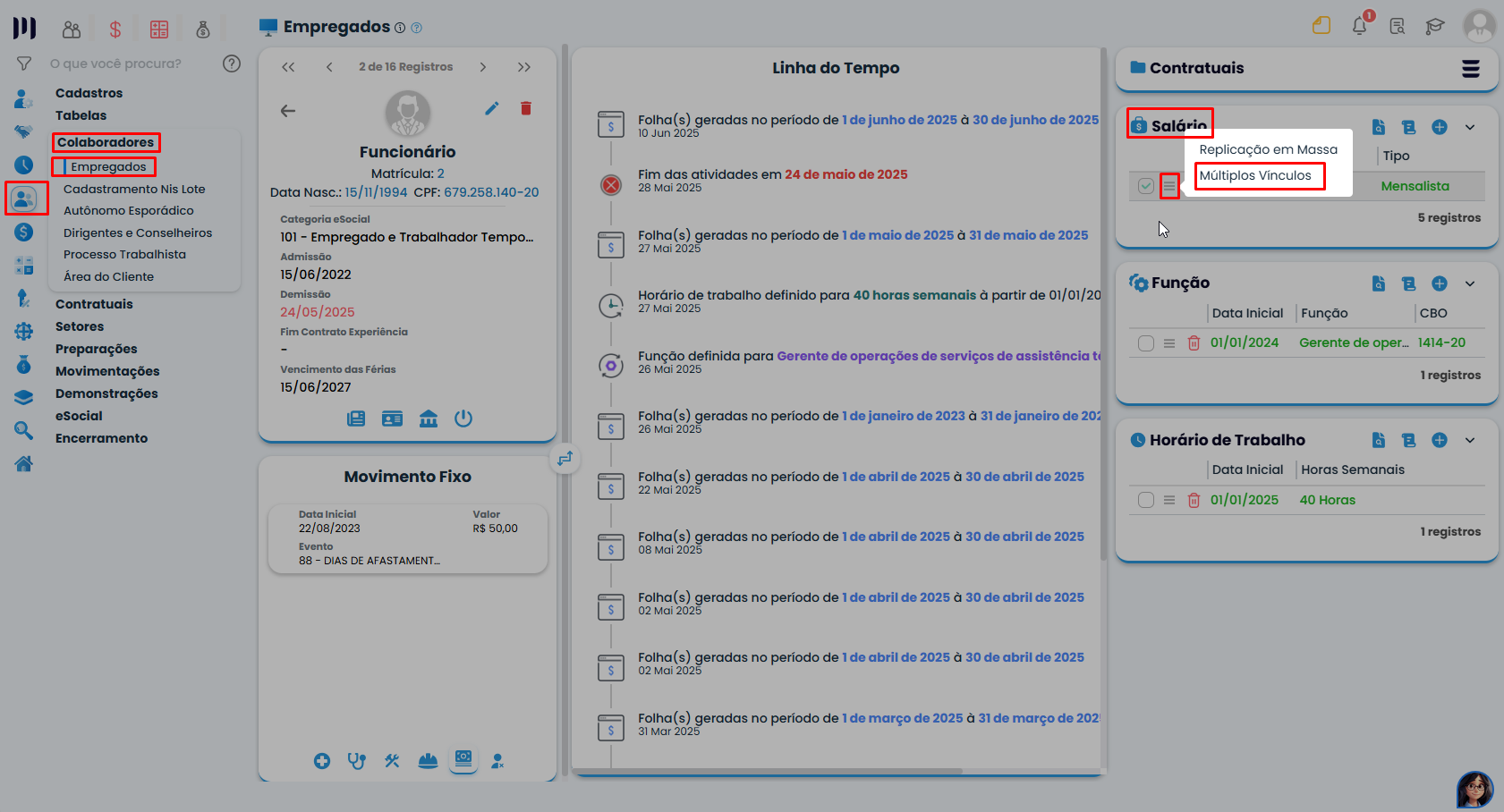Go back using the left arrow on employee card
Viewport: 1504px width, 812px height.
click(288, 111)
